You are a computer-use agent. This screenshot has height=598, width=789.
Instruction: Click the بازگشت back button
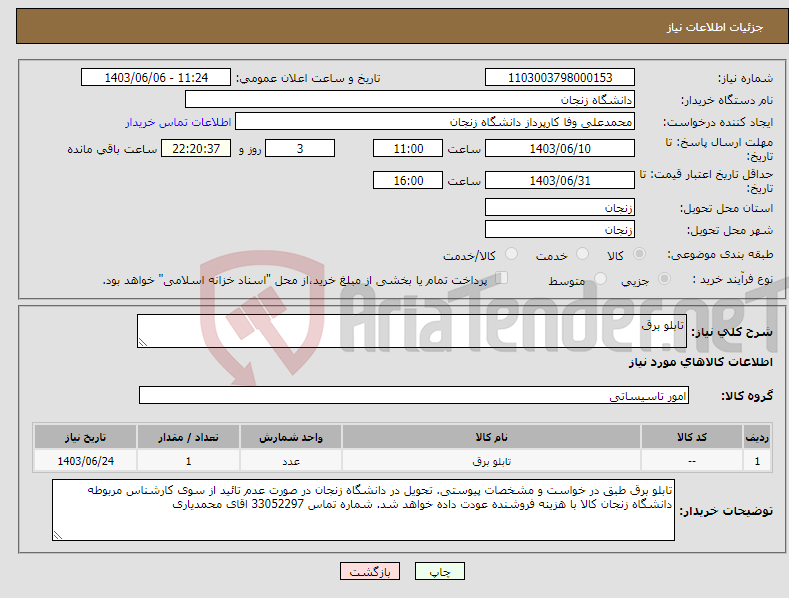point(370,571)
